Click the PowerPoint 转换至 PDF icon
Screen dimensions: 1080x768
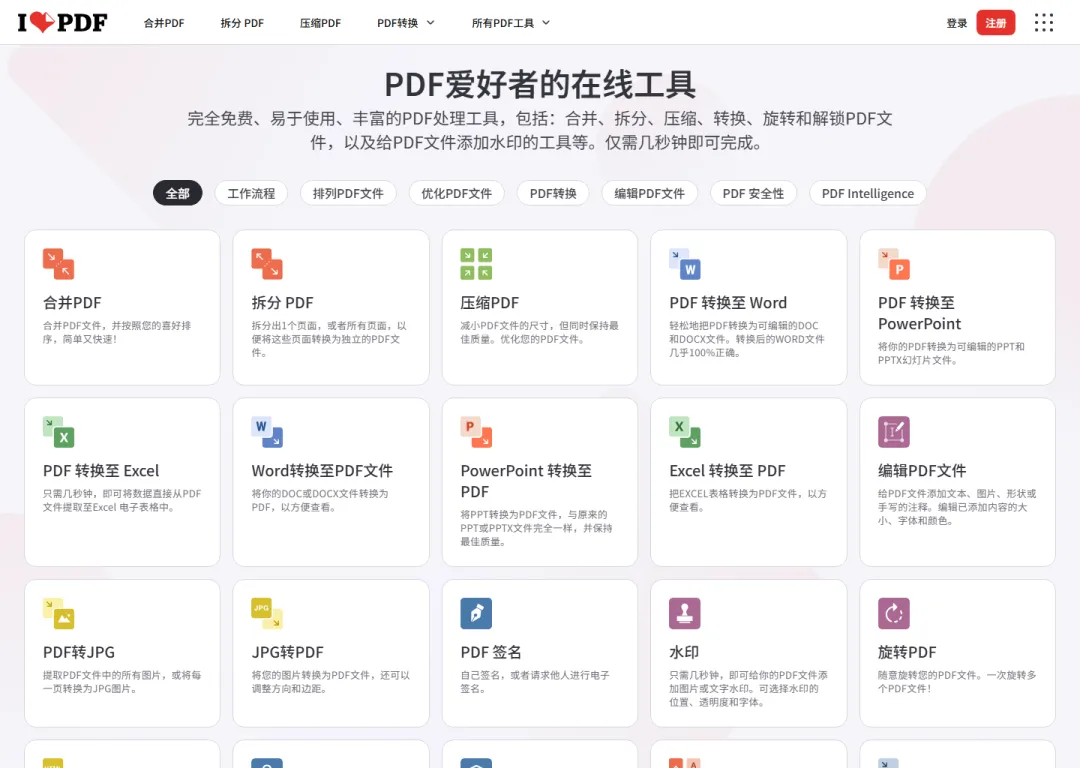pyautogui.click(x=476, y=432)
